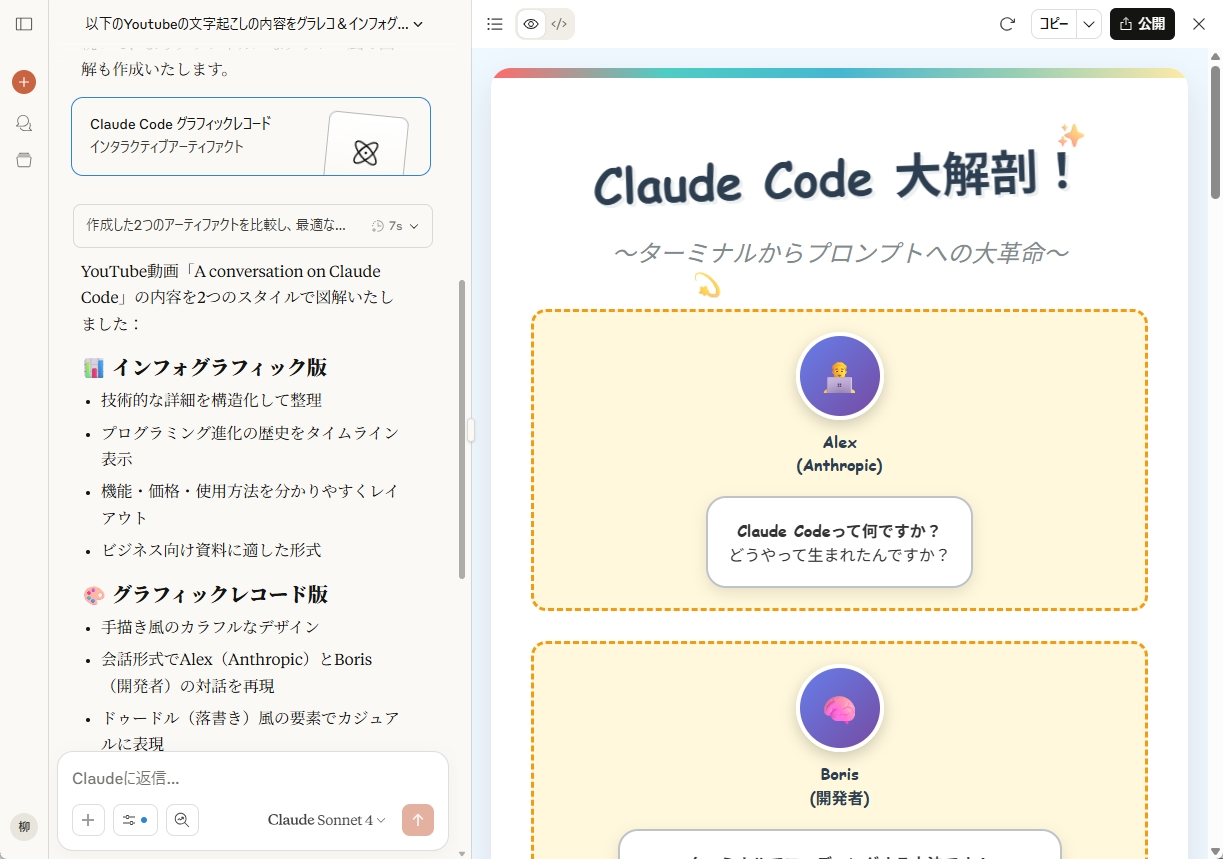The image size is (1223, 859).
Task: Open your profile avatar at bottom left
Action: tap(23, 827)
